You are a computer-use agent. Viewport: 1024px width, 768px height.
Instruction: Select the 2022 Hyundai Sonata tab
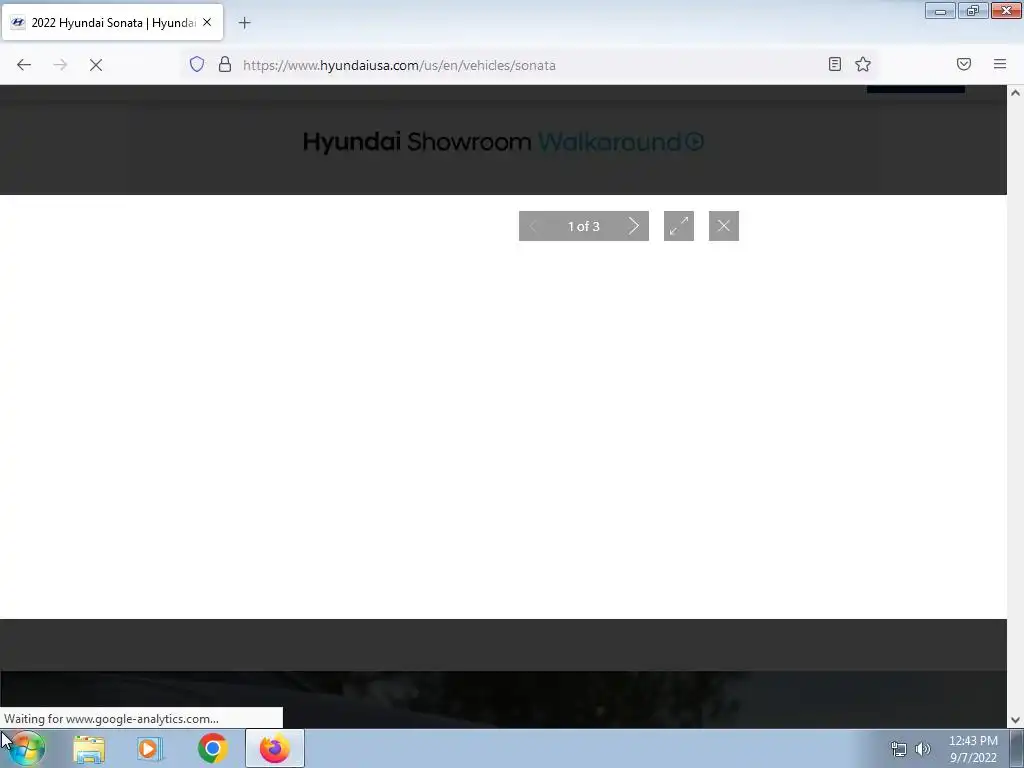click(112, 22)
